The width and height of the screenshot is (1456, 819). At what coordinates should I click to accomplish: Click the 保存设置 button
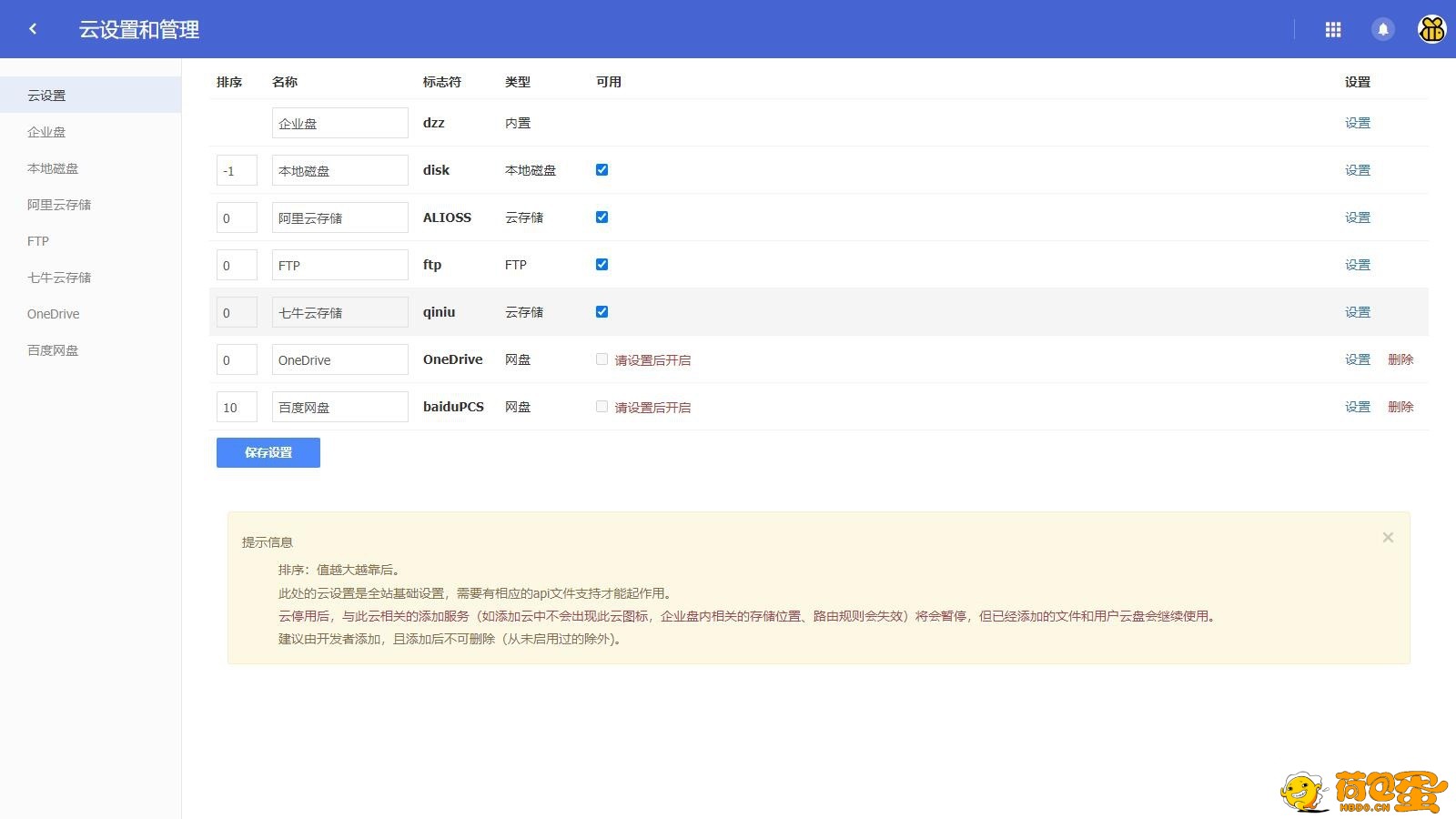(x=268, y=452)
